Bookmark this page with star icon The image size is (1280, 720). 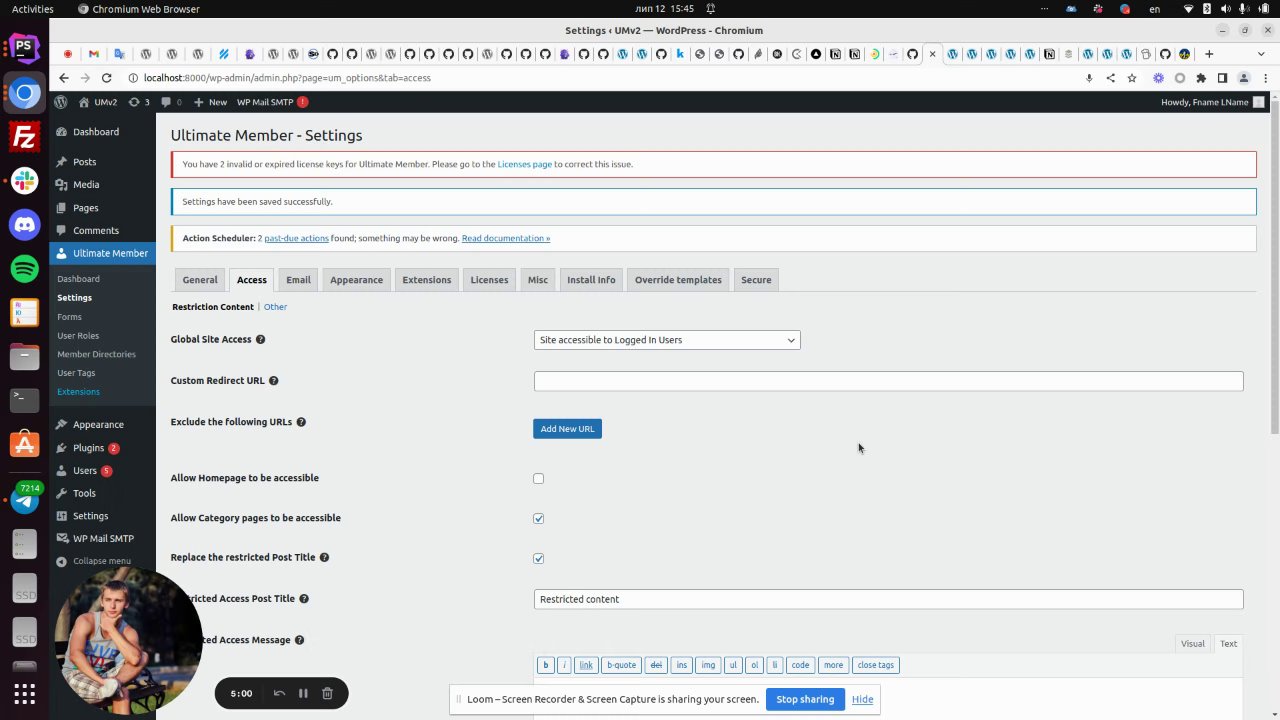(x=1132, y=78)
